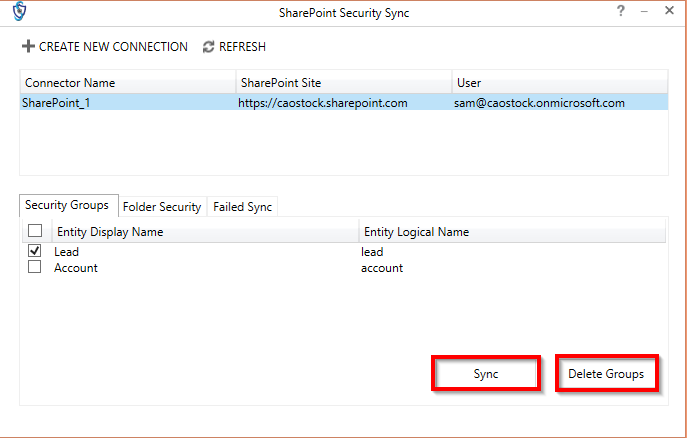This screenshot has width=687, height=438.
Task: Sort by Connector Name column header
Action: pyautogui.click(x=128, y=82)
